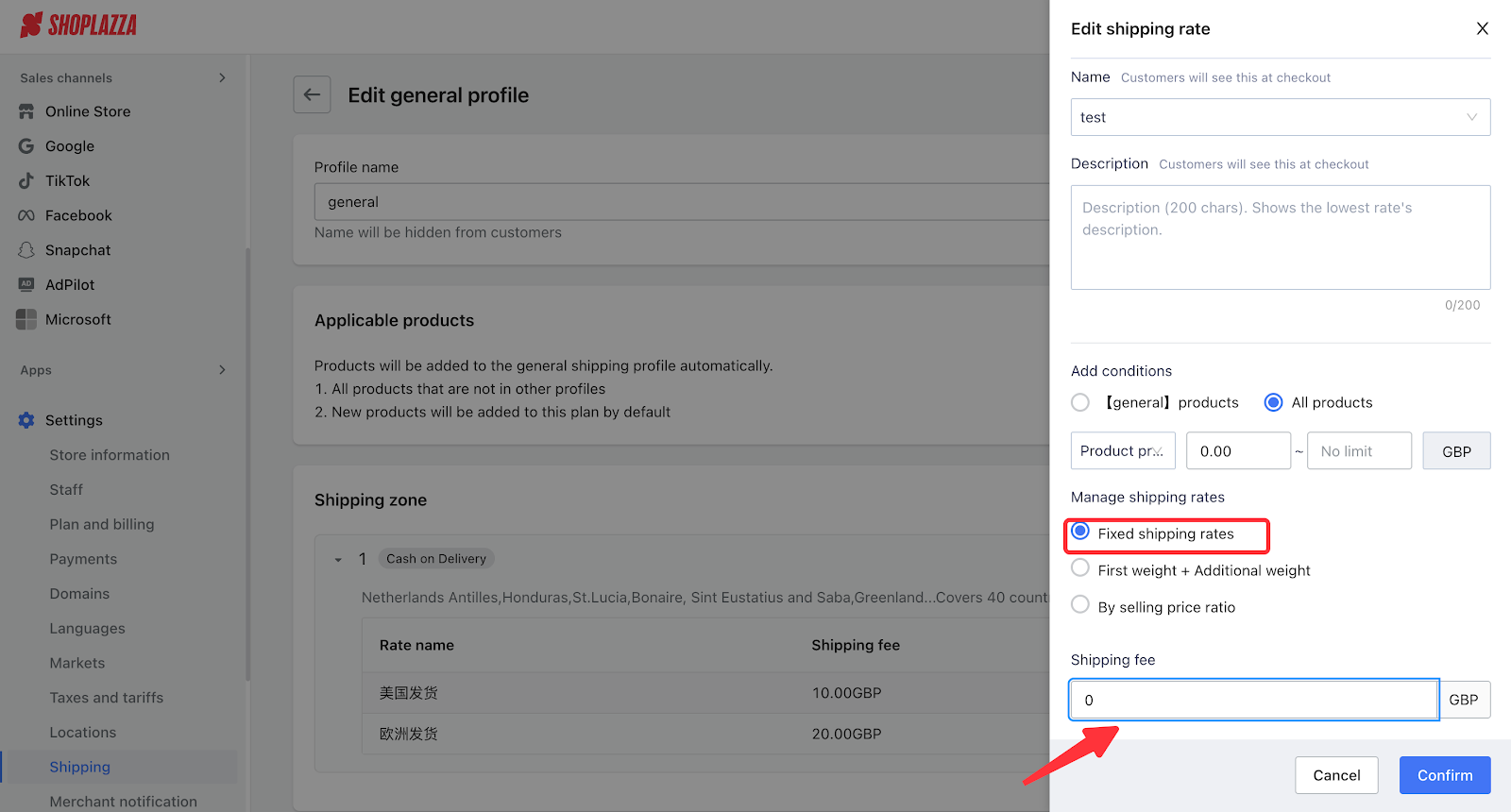Image resolution: width=1511 pixels, height=812 pixels.
Task: Click the Online Store shop icon
Action: click(26, 111)
